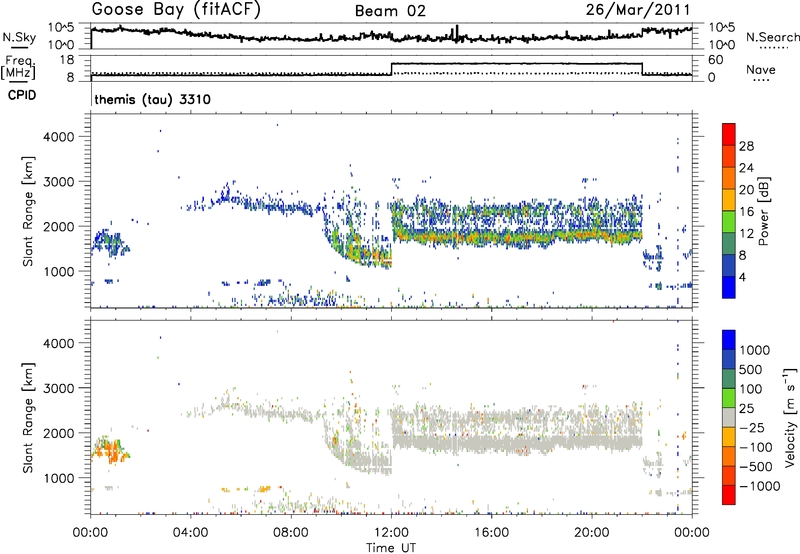Click the orange velocity patch near 00:30 UT
Viewport: 800px width, 554px height.
[x=111, y=452]
